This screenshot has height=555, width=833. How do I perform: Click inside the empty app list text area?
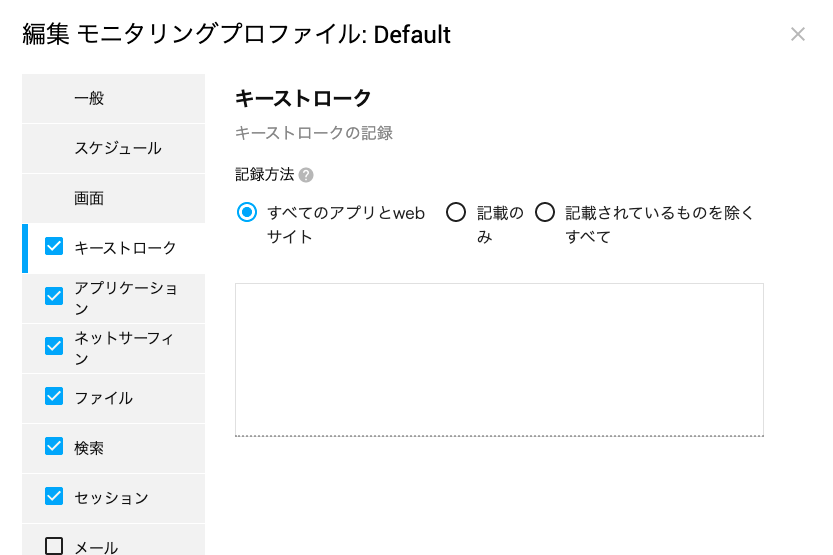pyautogui.click(x=499, y=360)
